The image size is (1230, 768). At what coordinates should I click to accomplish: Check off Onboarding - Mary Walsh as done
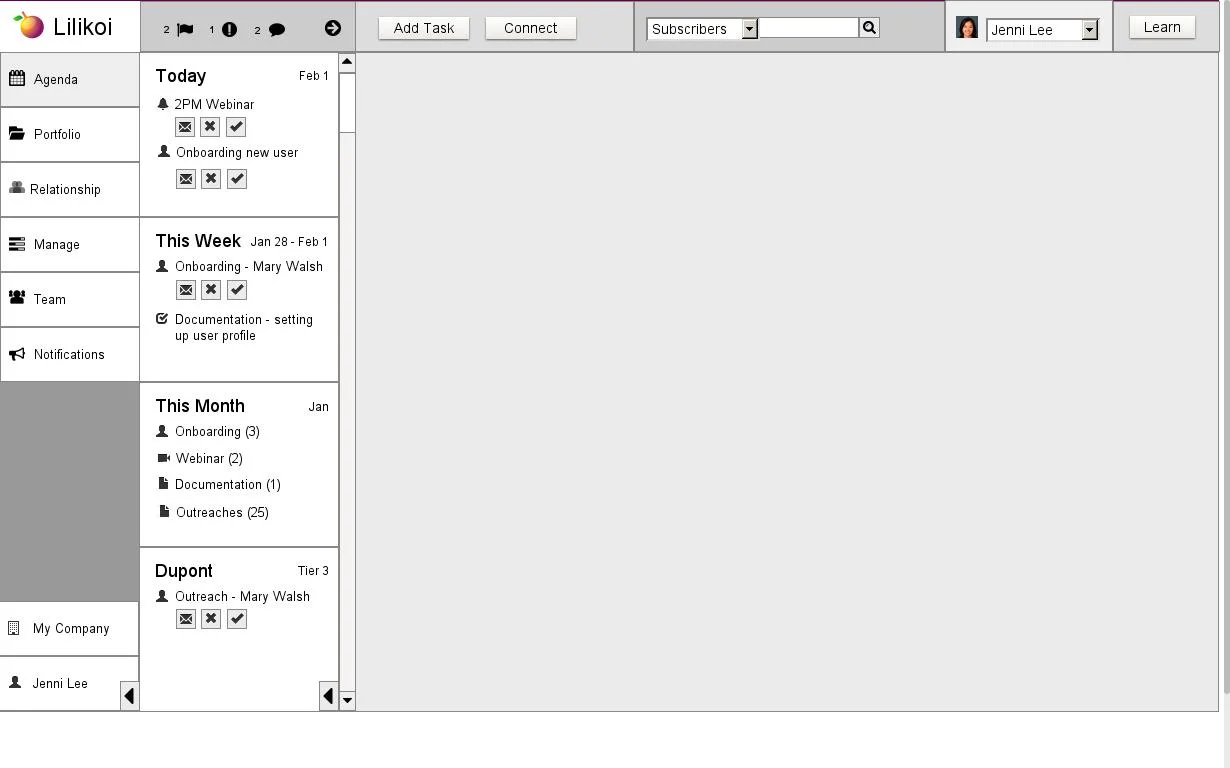(x=236, y=289)
